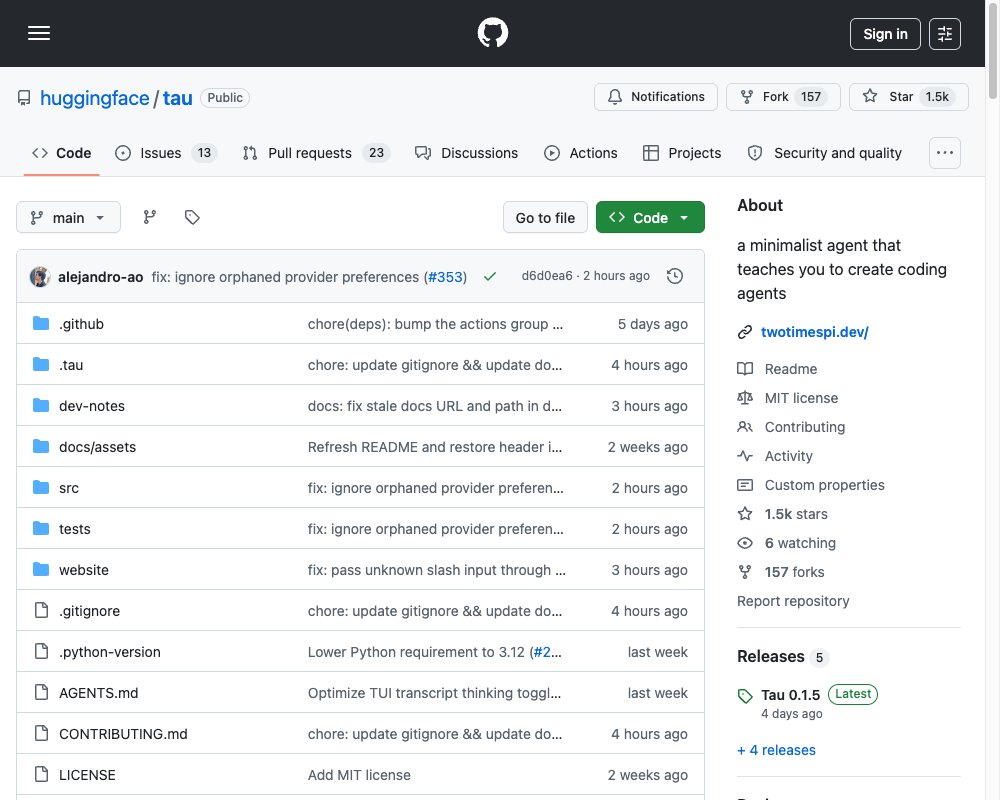Click alejandro-ao's avatar image
Image resolution: width=1000 pixels, height=800 pixels.
pos(40,276)
